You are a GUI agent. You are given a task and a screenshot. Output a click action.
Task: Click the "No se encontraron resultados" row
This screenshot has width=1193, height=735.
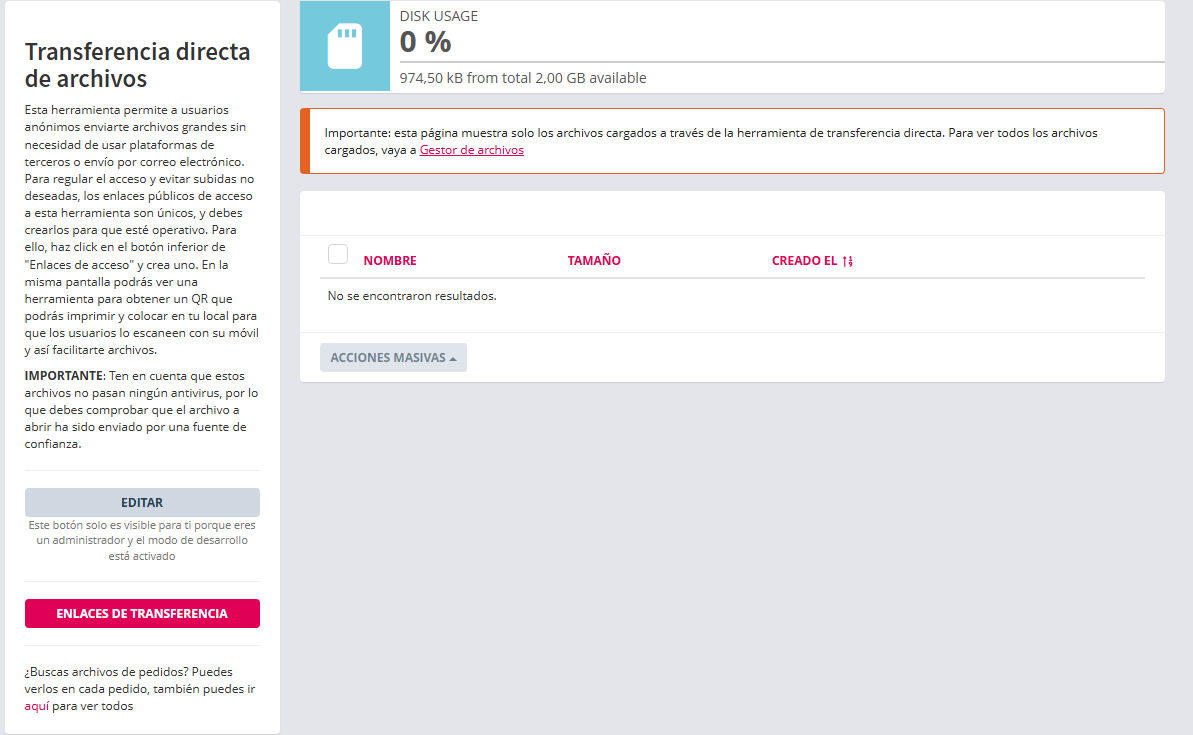pos(412,296)
